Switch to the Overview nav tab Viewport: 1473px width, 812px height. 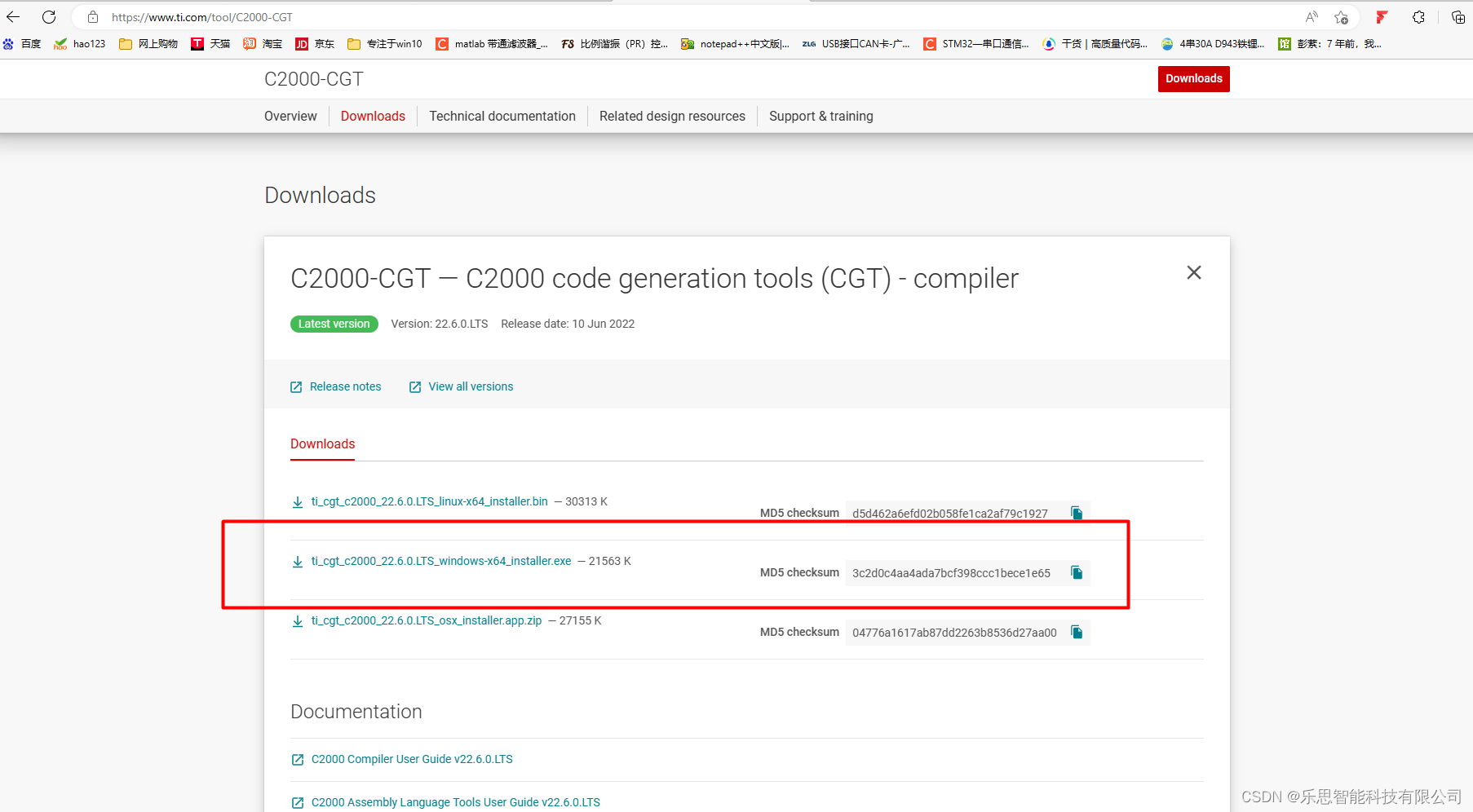(290, 117)
